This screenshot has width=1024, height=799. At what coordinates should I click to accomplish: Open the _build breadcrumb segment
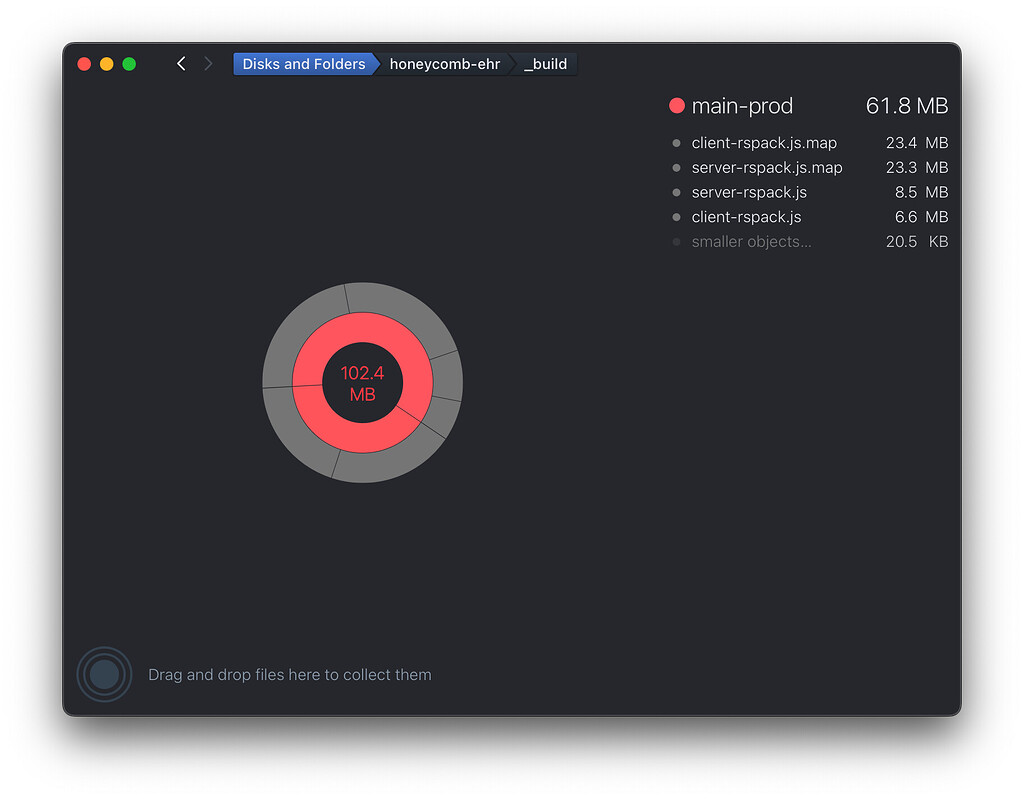[x=545, y=63]
